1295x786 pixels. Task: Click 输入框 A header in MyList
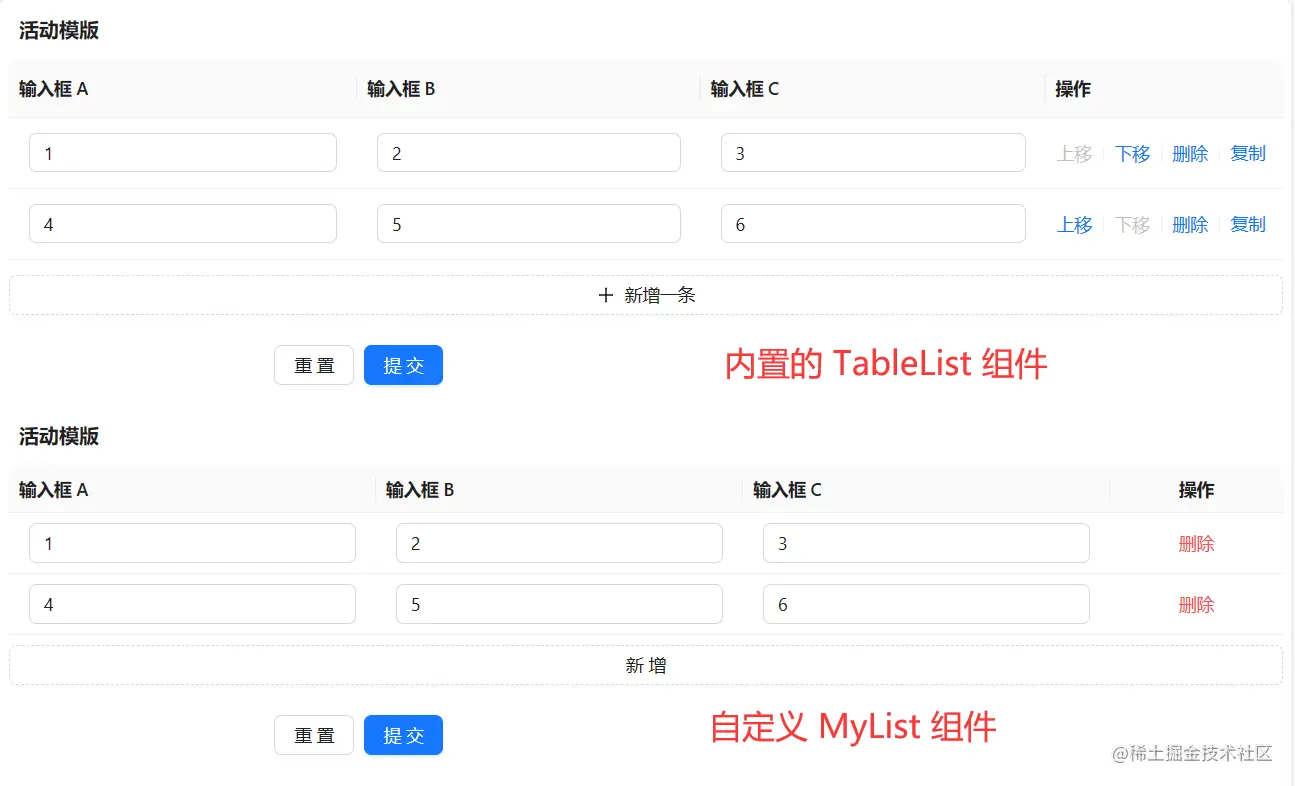pos(54,490)
